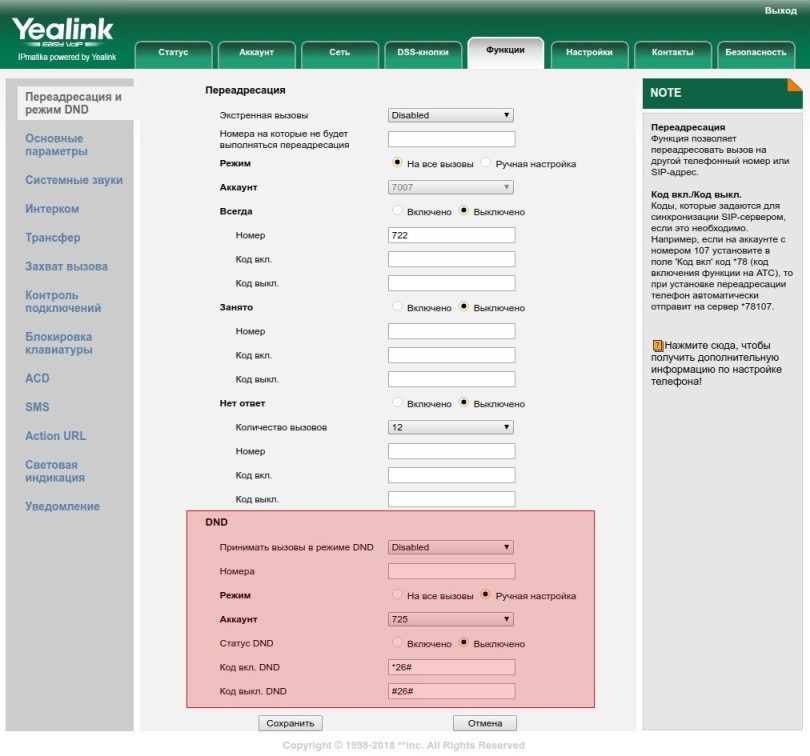The height and width of the screenshot is (756, 810).
Task: Click the Нет ответ Код выкл. field
Action: (451, 499)
